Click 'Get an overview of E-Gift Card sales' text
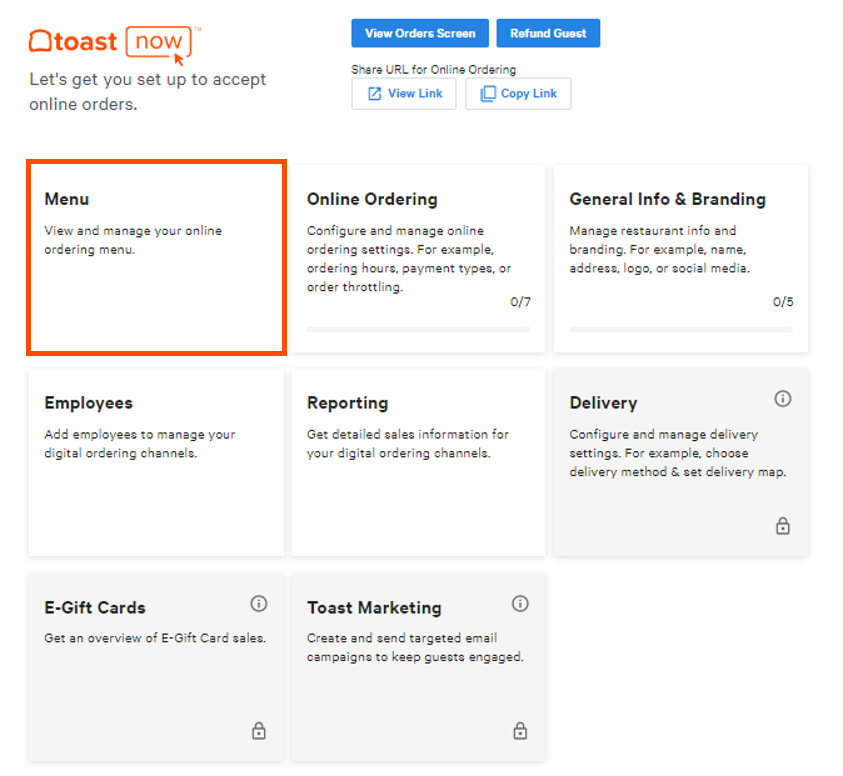The image size is (843, 776). (155, 638)
